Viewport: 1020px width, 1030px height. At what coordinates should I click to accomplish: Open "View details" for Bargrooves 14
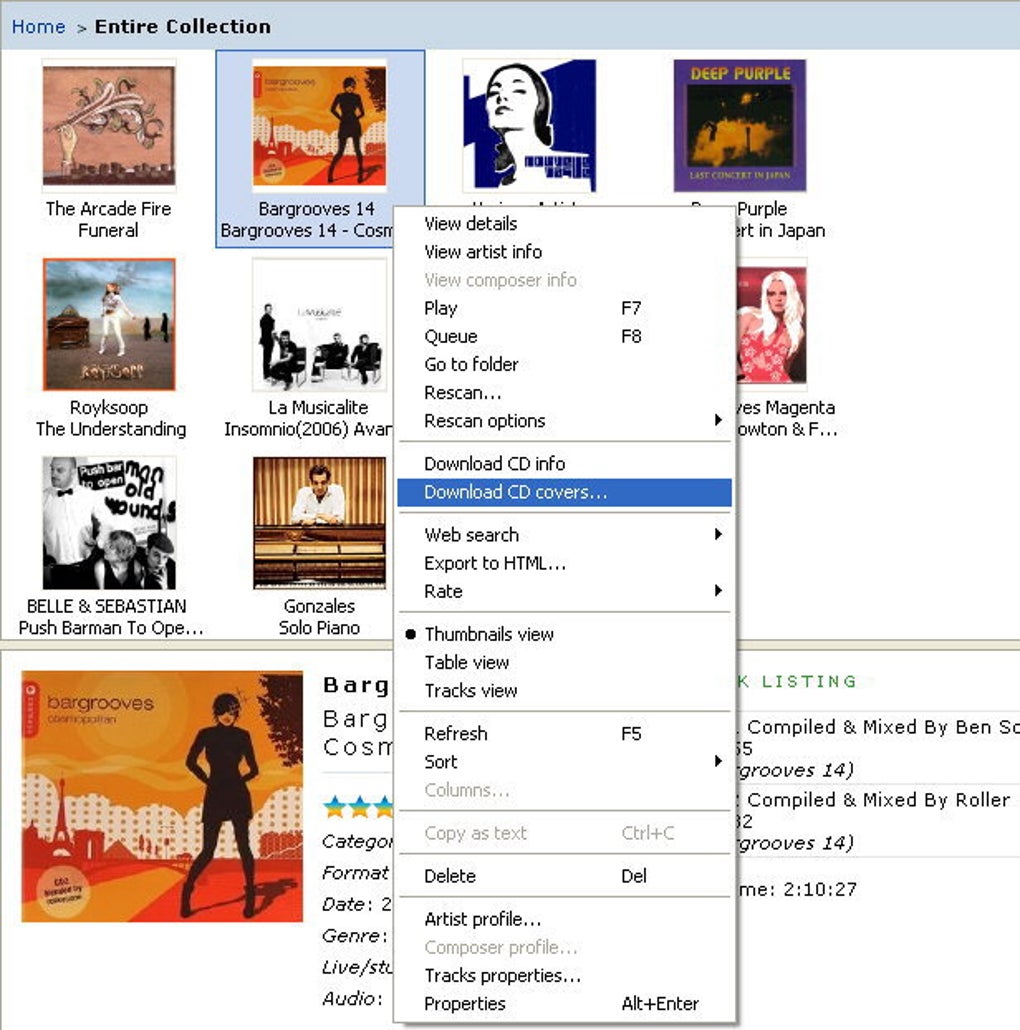pos(469,224)
